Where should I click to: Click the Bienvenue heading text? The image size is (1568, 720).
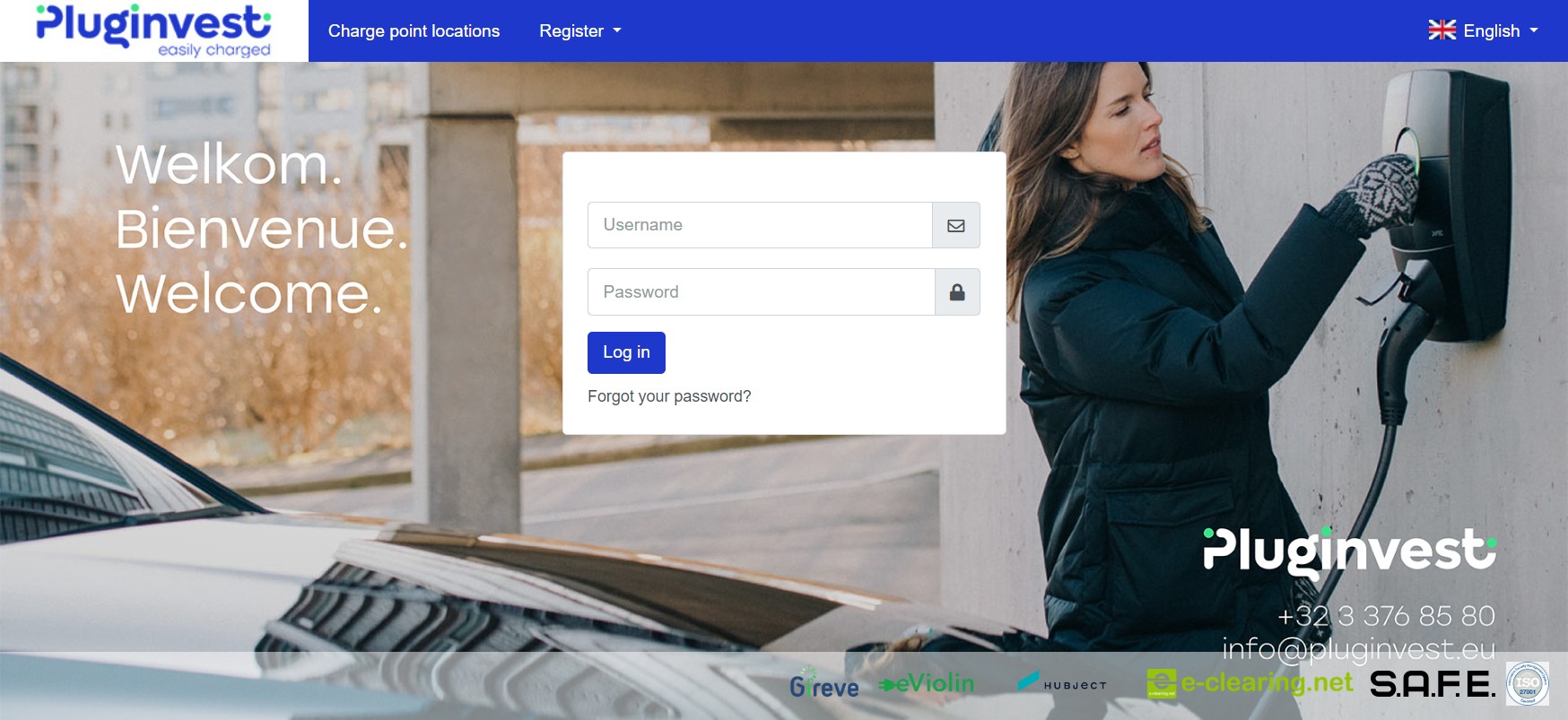tap(262, 229)
